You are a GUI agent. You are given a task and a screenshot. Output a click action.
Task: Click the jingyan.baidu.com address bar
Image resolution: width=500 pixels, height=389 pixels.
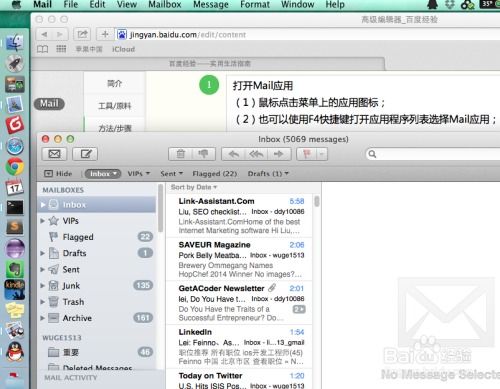(307, 34)
